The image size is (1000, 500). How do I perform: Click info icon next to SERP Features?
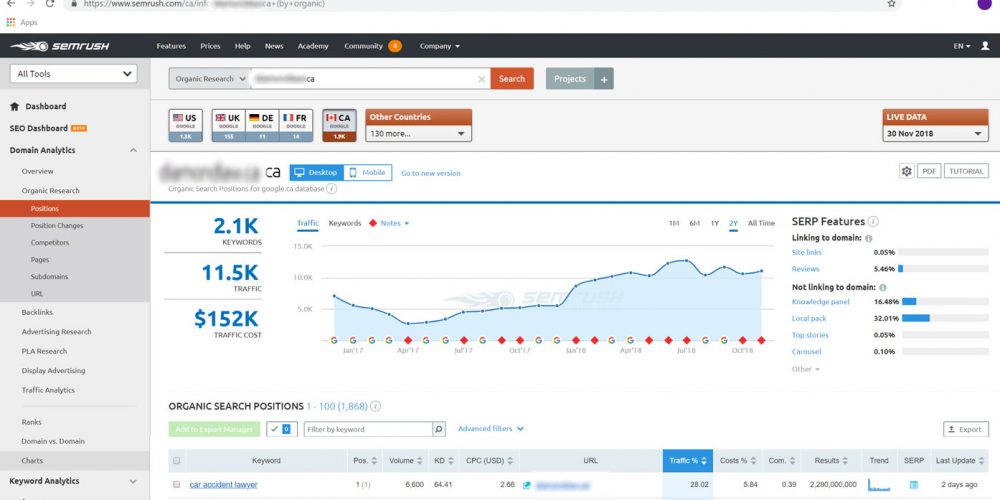[x=873, y=222]
